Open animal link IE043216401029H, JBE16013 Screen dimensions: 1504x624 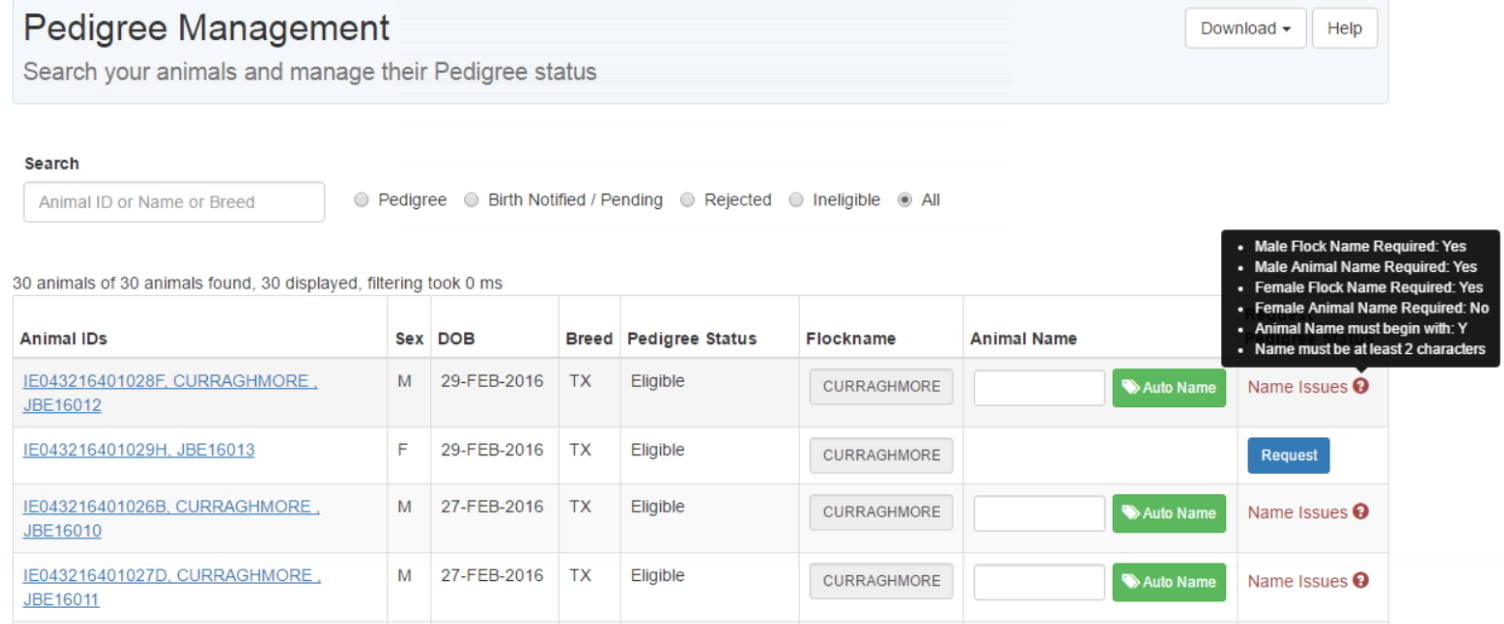coord(139,450)
